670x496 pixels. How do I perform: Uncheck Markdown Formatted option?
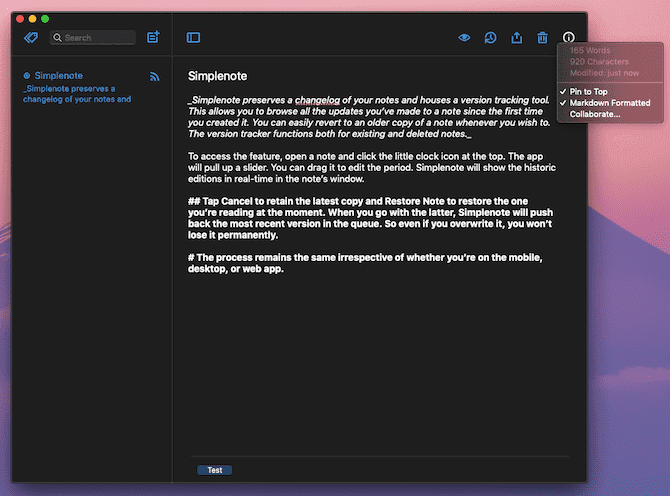pos(609,103)
